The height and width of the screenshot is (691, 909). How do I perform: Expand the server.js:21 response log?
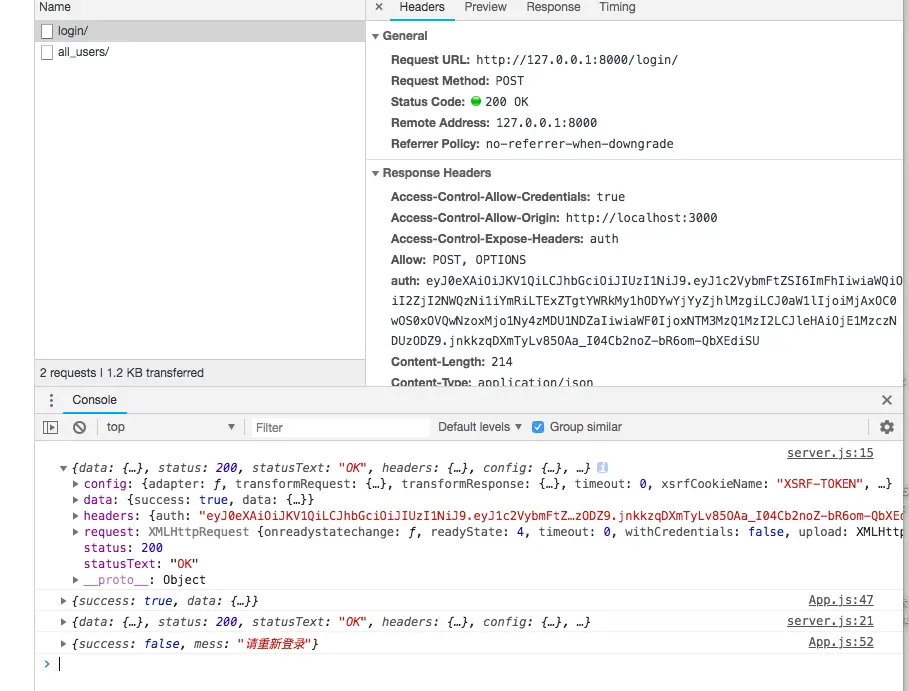pyautogui.click(x=63, y=622)
